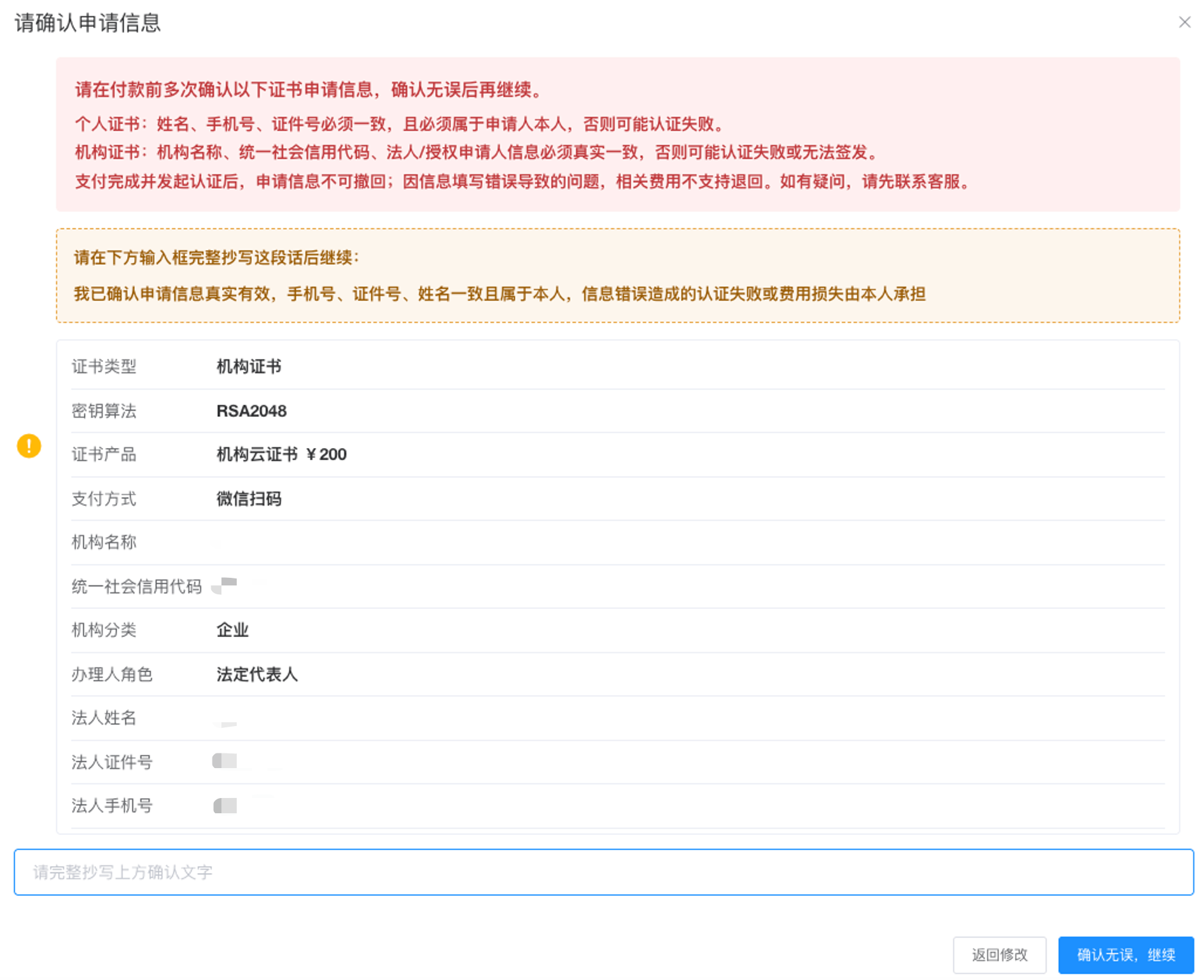Click the red 机构证书 warning line
Viewport: 1204px width, 980px height.
pos(478,153)
